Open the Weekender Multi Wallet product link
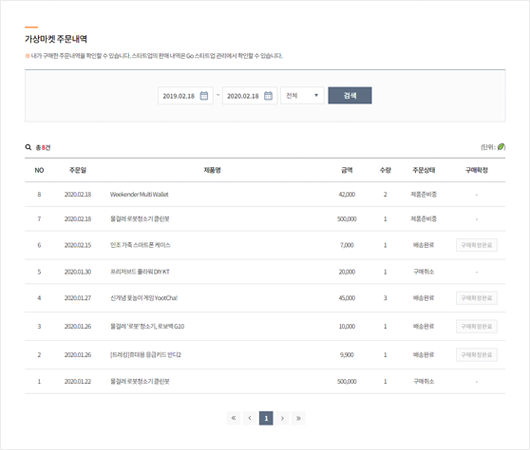Screen dimensions: 530x450 139,194
